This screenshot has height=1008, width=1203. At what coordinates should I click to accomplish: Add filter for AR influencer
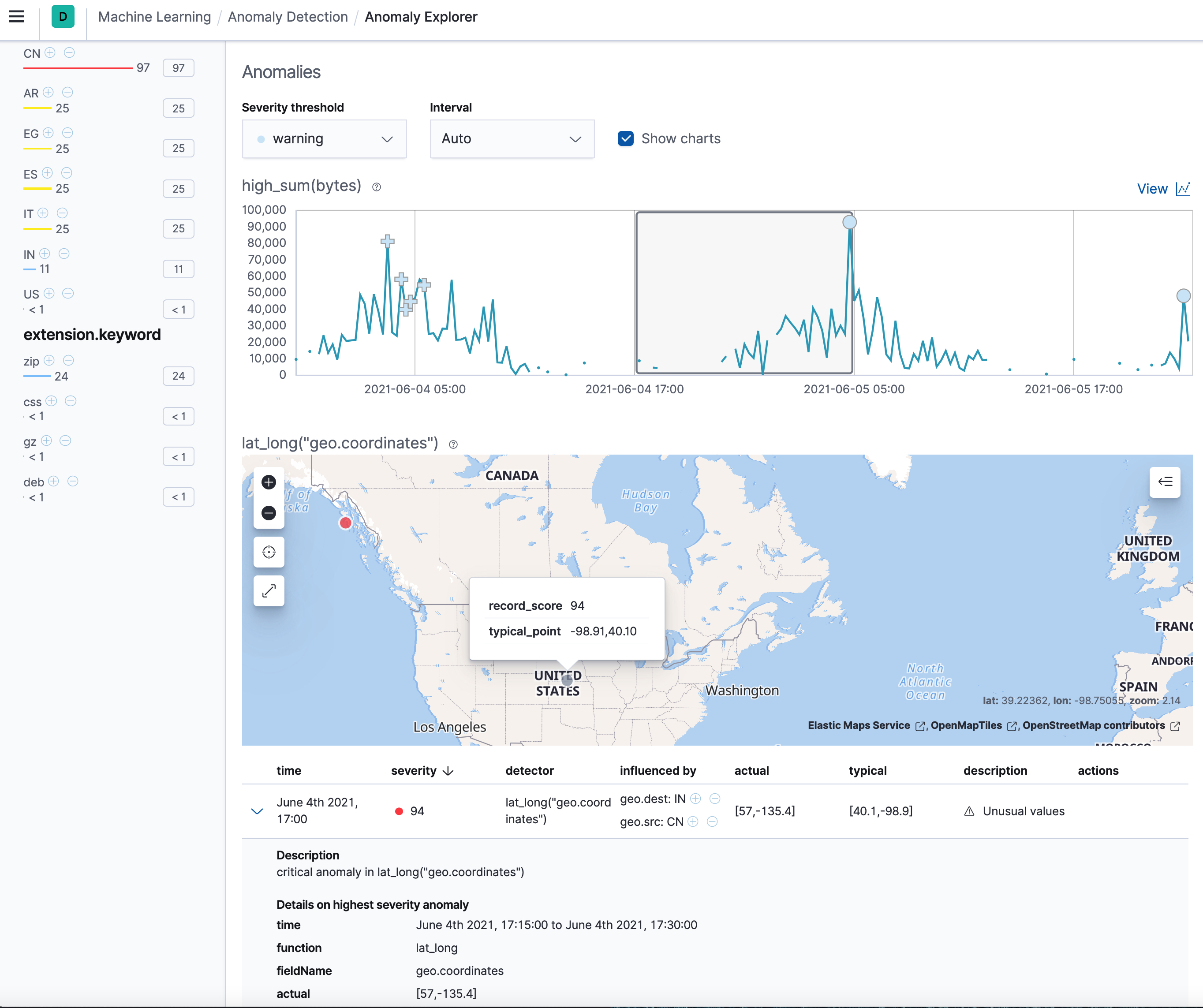(x=49, y=92)
